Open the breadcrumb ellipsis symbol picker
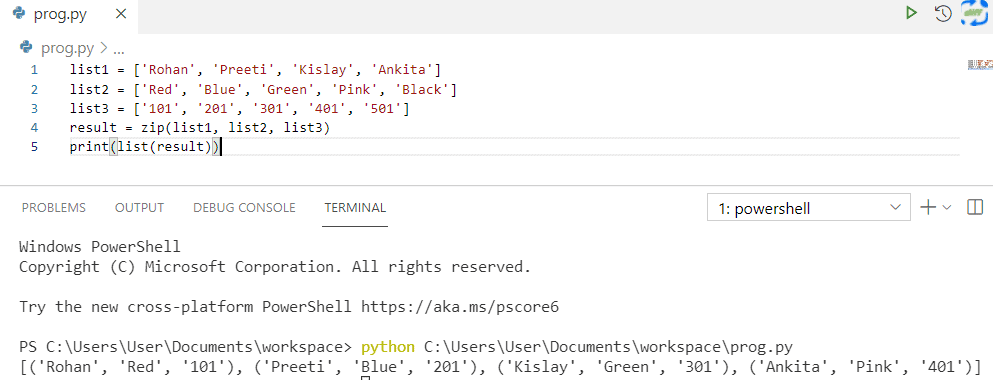Screen dimensions: 993x380 [118, 48]
